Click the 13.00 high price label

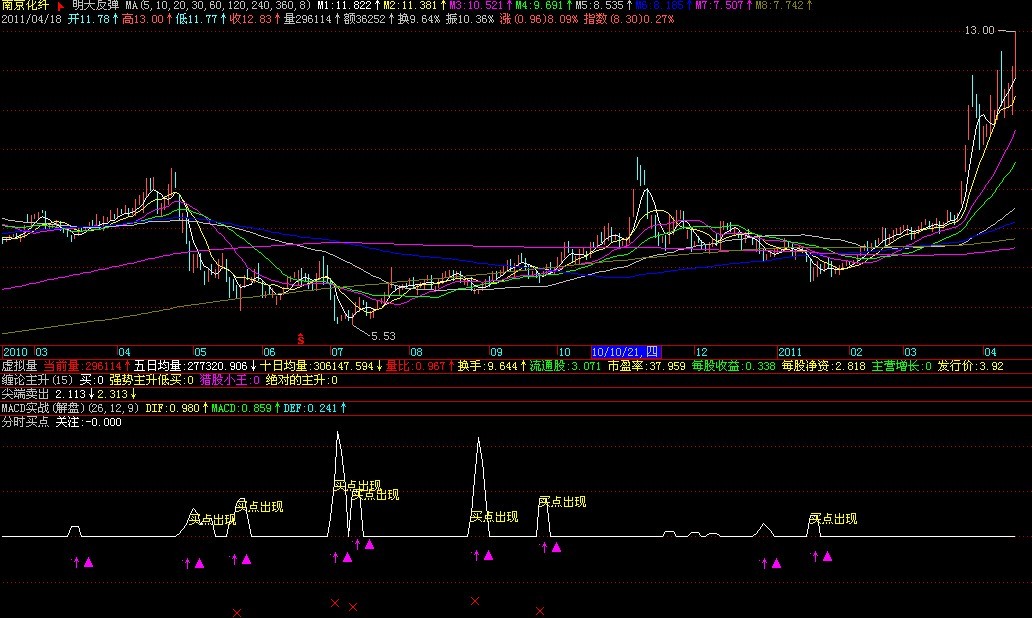point(979,31)
